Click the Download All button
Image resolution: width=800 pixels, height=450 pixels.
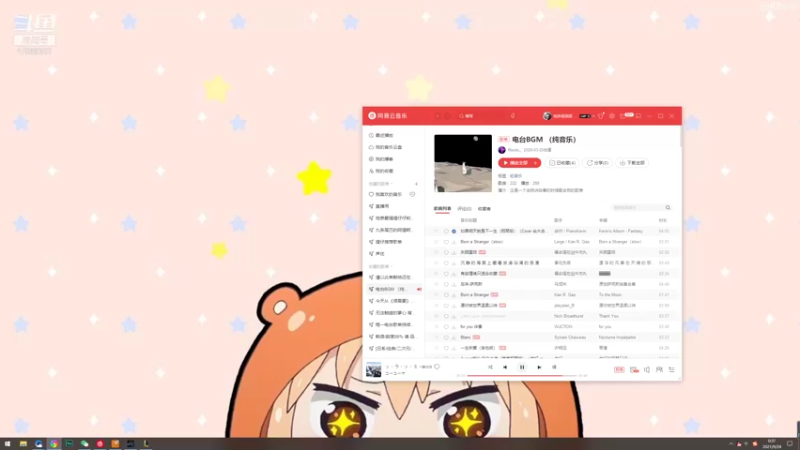(x=632, y=163)
